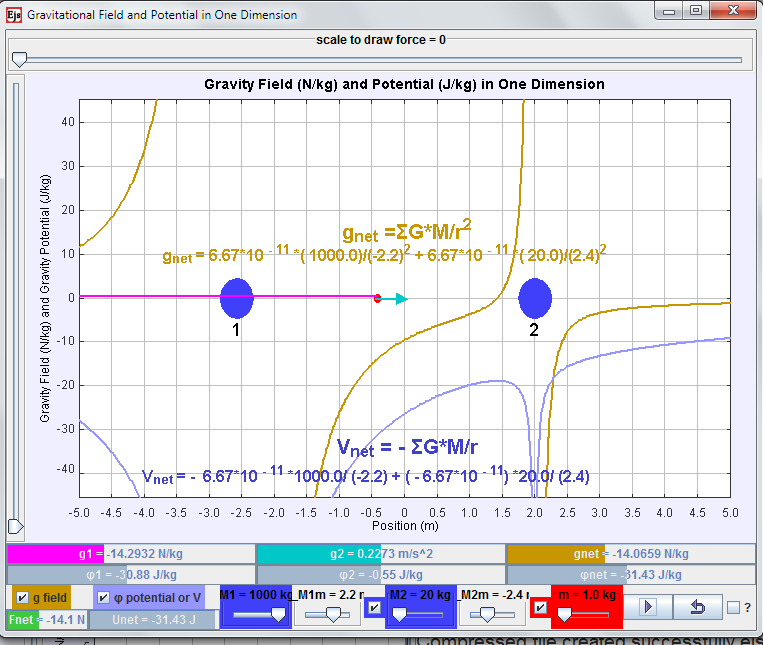The width and height of the screenshot is (763, 645).
Task: Click the blue Vnet = -ΣG*M/r formula heading
Action: (x=407, y=447)
